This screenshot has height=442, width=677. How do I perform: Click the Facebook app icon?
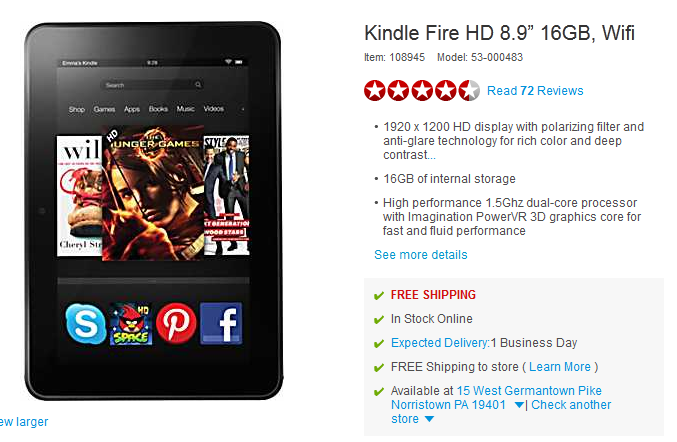(x=221, y=324)
